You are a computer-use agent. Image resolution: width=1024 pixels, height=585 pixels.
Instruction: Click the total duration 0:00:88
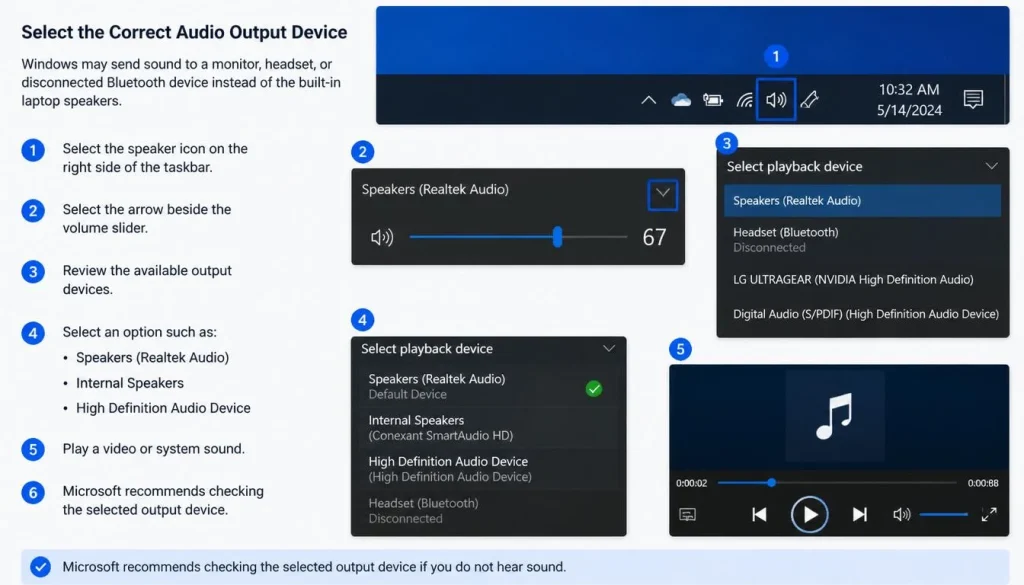983,483
